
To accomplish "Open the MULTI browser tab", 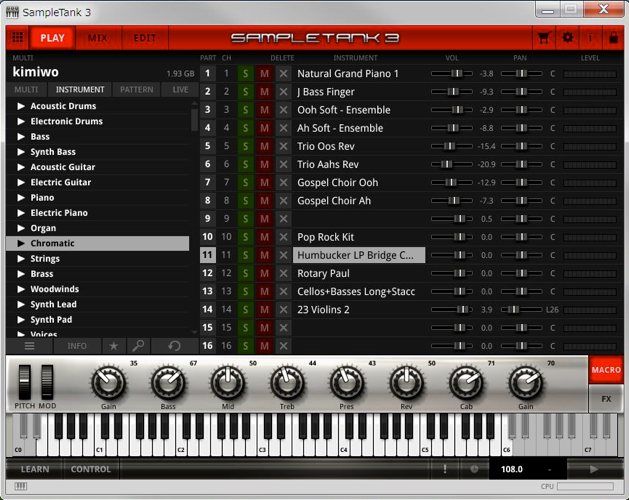I will (x=26, y=89).
